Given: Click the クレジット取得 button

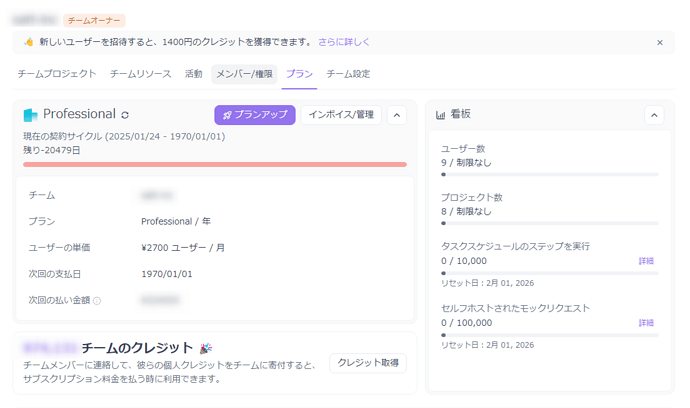Looking at the screenshot, I should point(368,363).
